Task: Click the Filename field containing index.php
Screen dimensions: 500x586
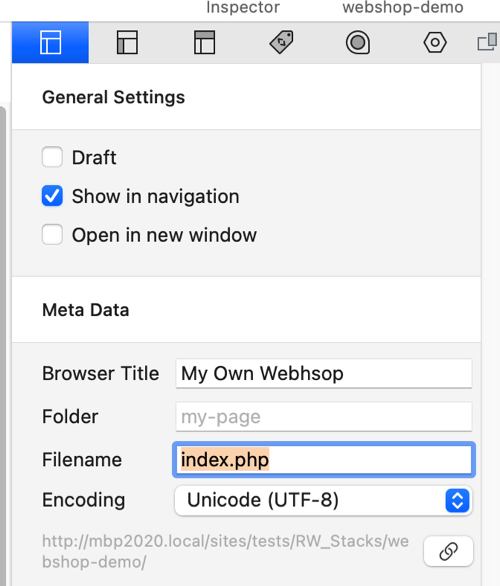Action: tap(324, 460)
